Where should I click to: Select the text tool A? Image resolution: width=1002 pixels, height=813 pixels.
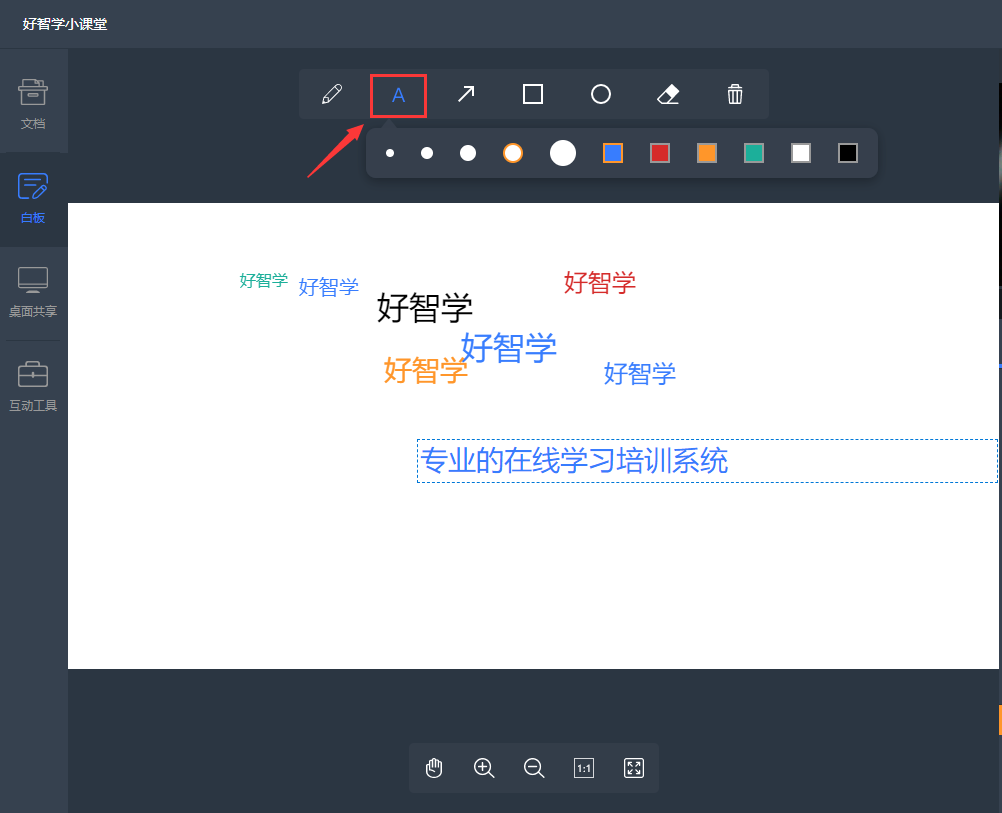[398, 95]
